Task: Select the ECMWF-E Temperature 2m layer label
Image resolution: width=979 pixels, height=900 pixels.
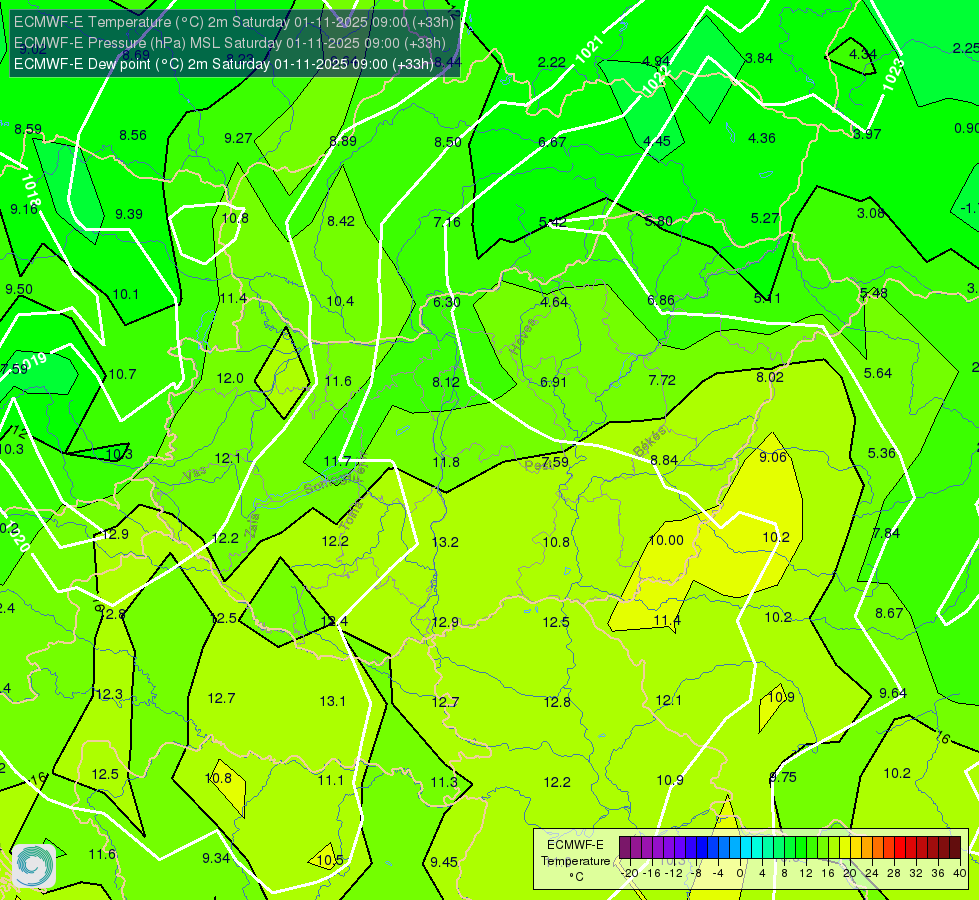Action: [234, 22]
